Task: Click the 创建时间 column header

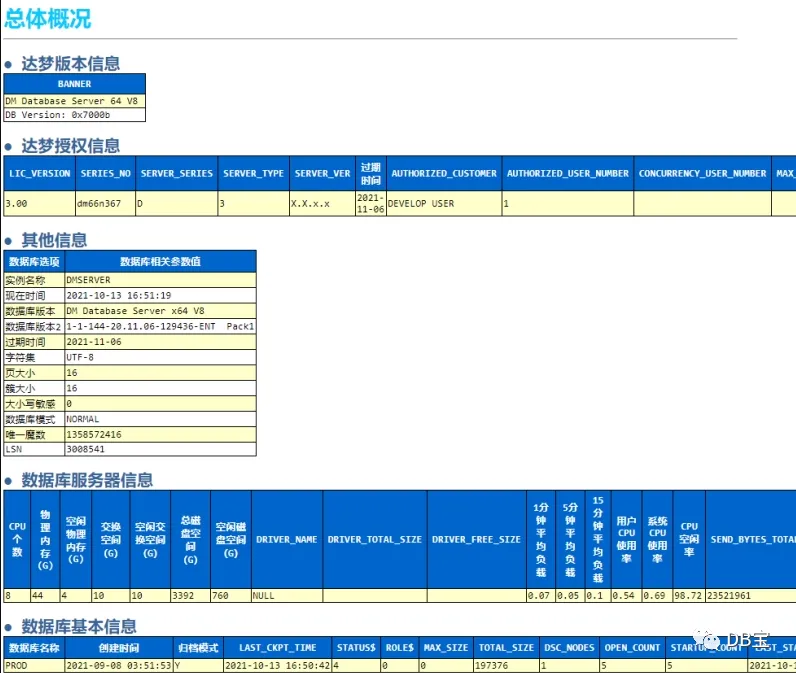Action: [119, 648]
